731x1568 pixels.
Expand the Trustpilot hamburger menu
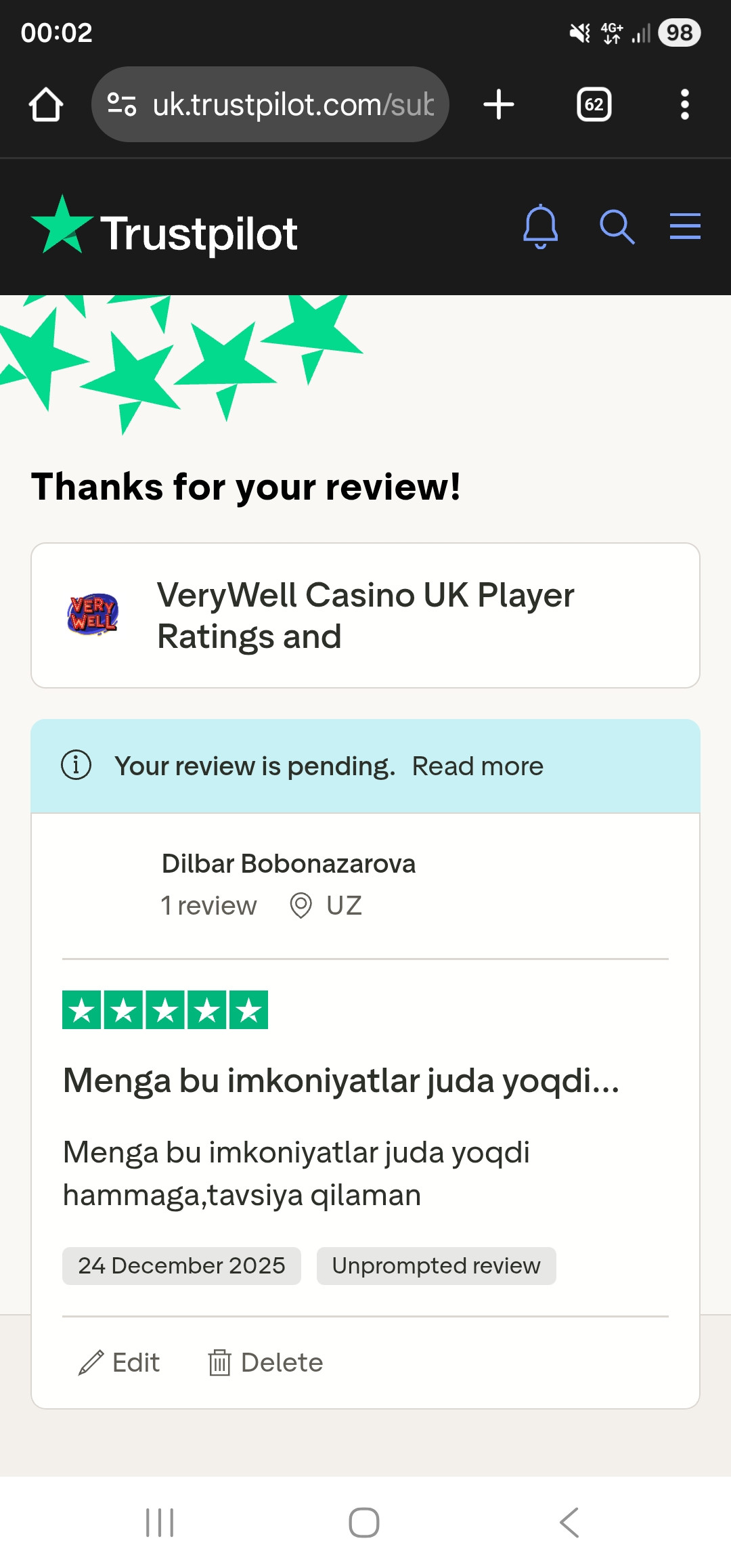(685, 226)
